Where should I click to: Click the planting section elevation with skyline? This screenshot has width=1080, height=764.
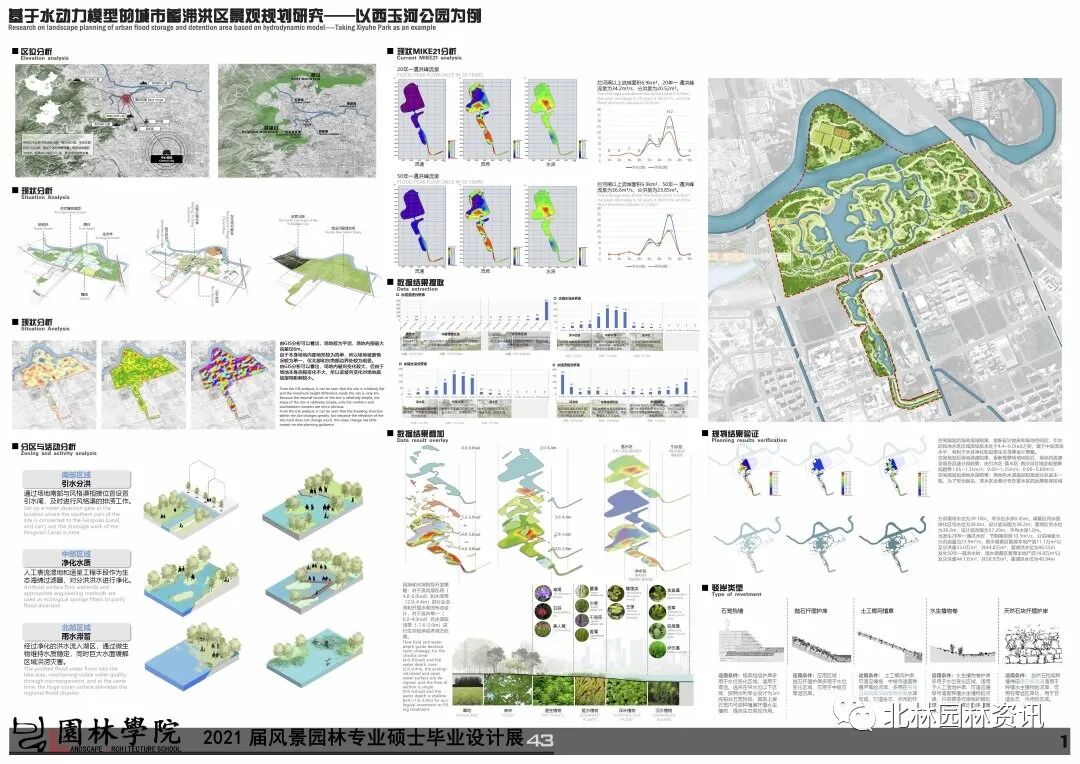(x=573, y=654)
